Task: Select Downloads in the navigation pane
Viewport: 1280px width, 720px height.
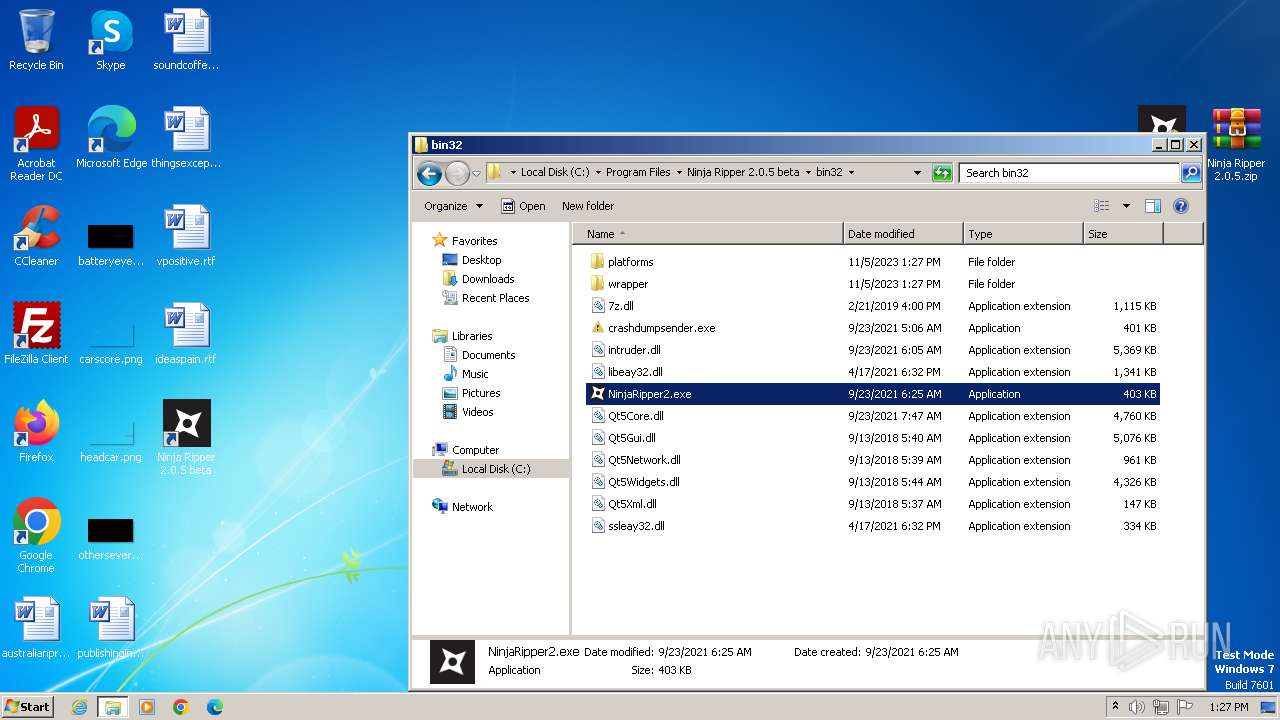Action: coord(488,279)
